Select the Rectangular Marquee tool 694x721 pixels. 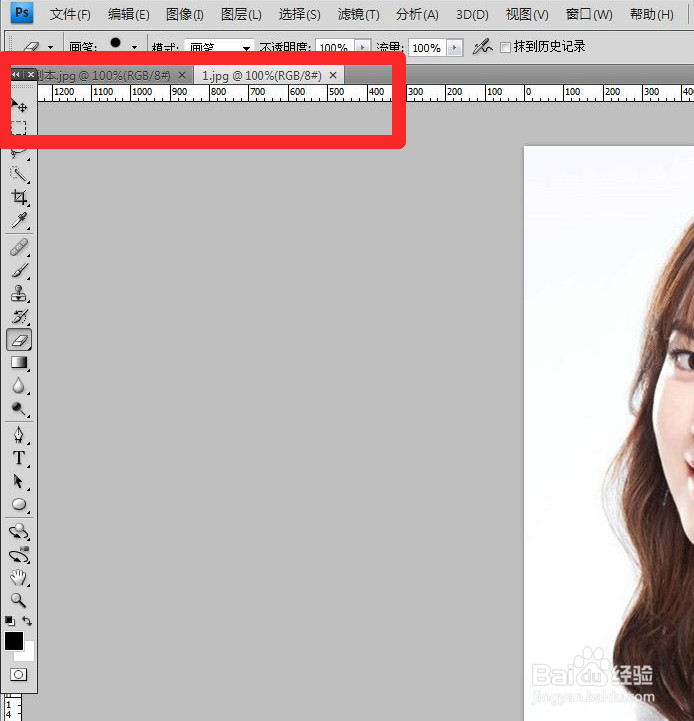[x=19, y=127]
